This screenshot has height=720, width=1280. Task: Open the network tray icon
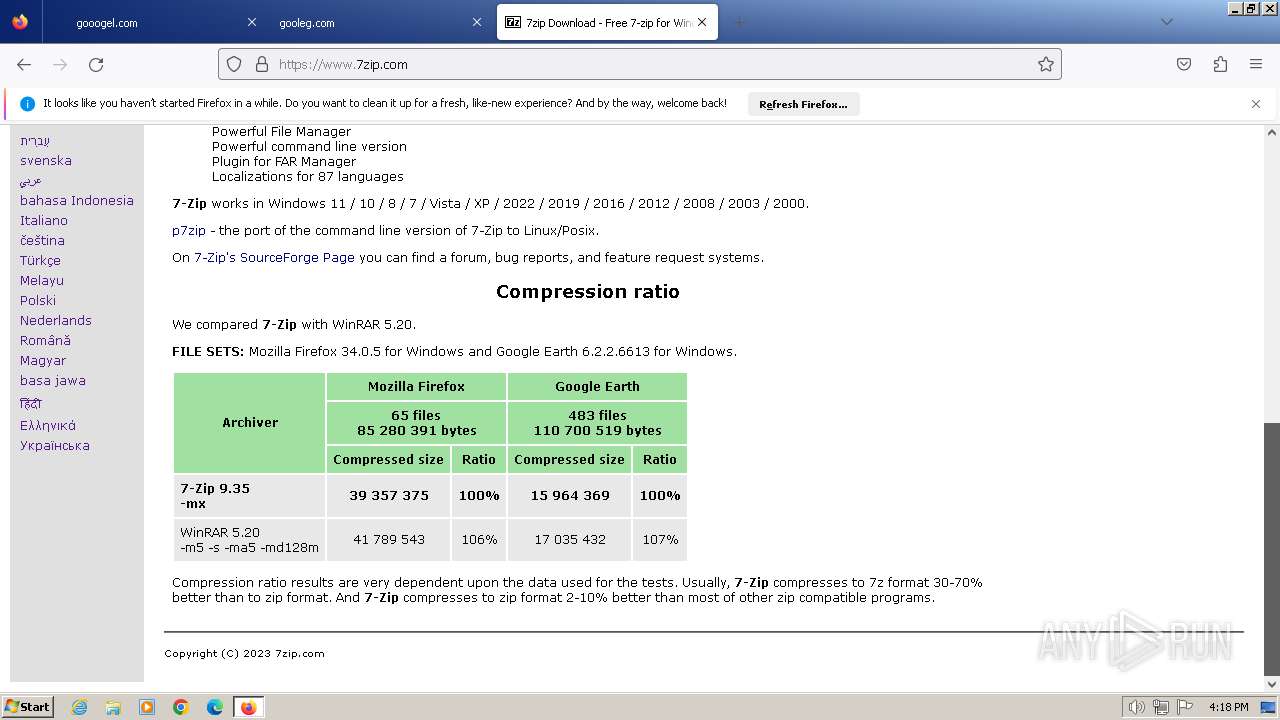1161,707
